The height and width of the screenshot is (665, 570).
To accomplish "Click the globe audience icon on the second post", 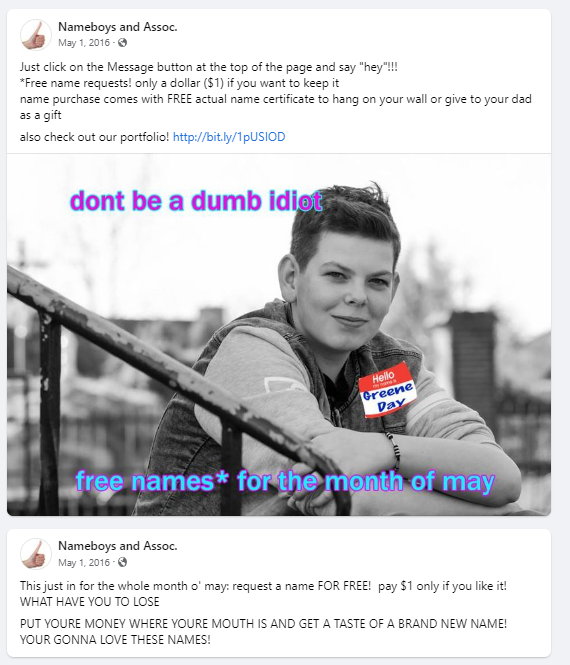I will click(x=123, y=562).
